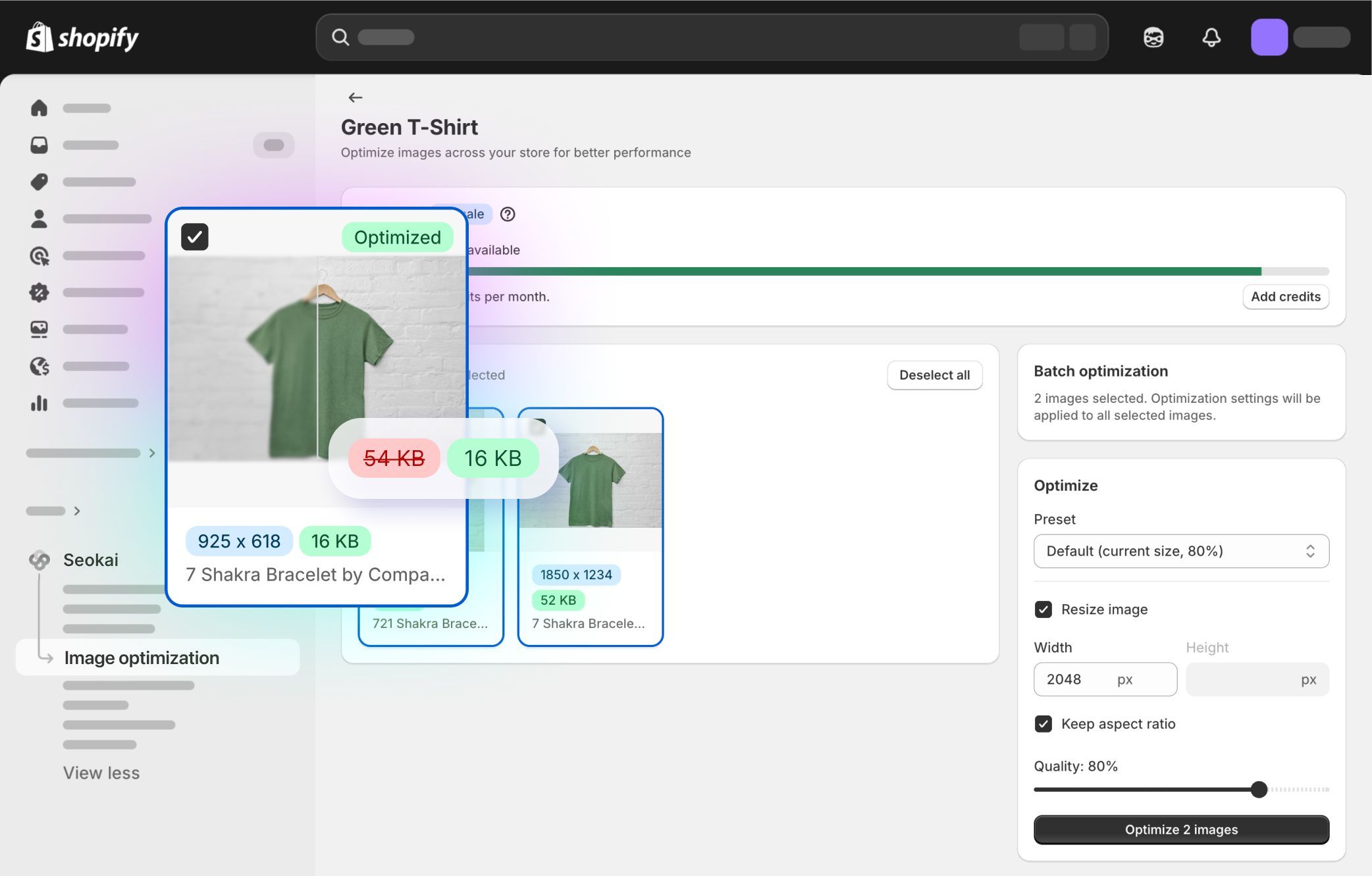Click the Deselect all button

[934, 375]
